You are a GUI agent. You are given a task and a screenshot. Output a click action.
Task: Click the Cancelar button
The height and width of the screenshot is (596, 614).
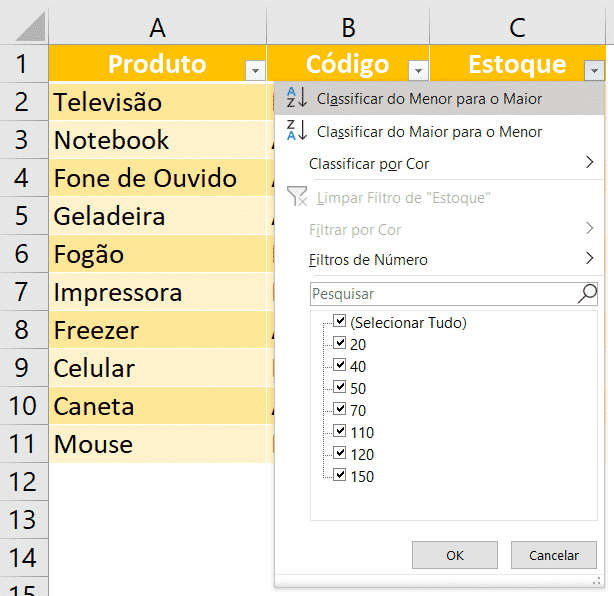[x=553, y=555]
